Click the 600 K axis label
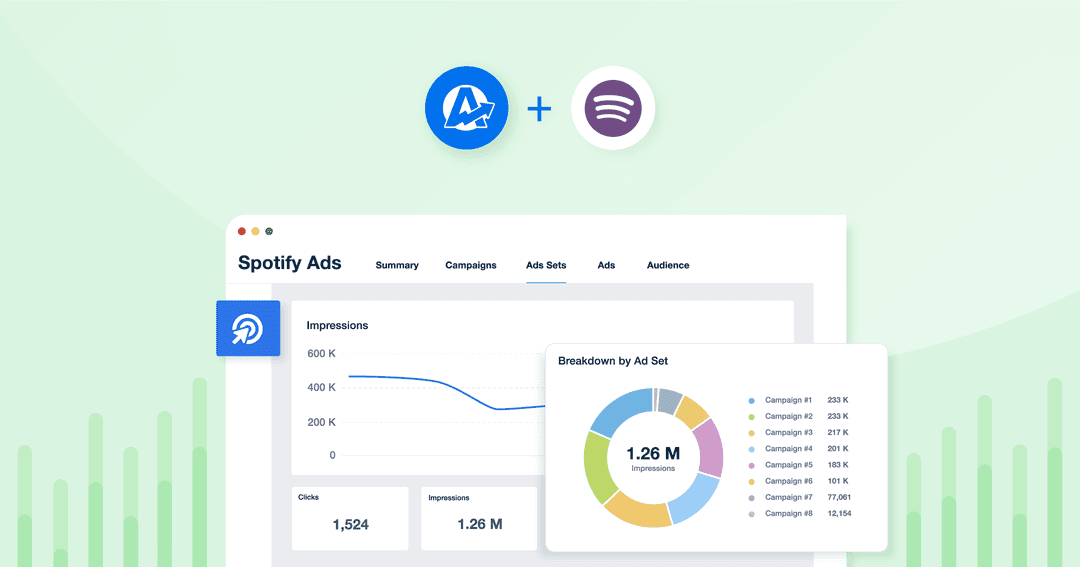This screenshot has width=1080, height=567. tap(322, 353)
